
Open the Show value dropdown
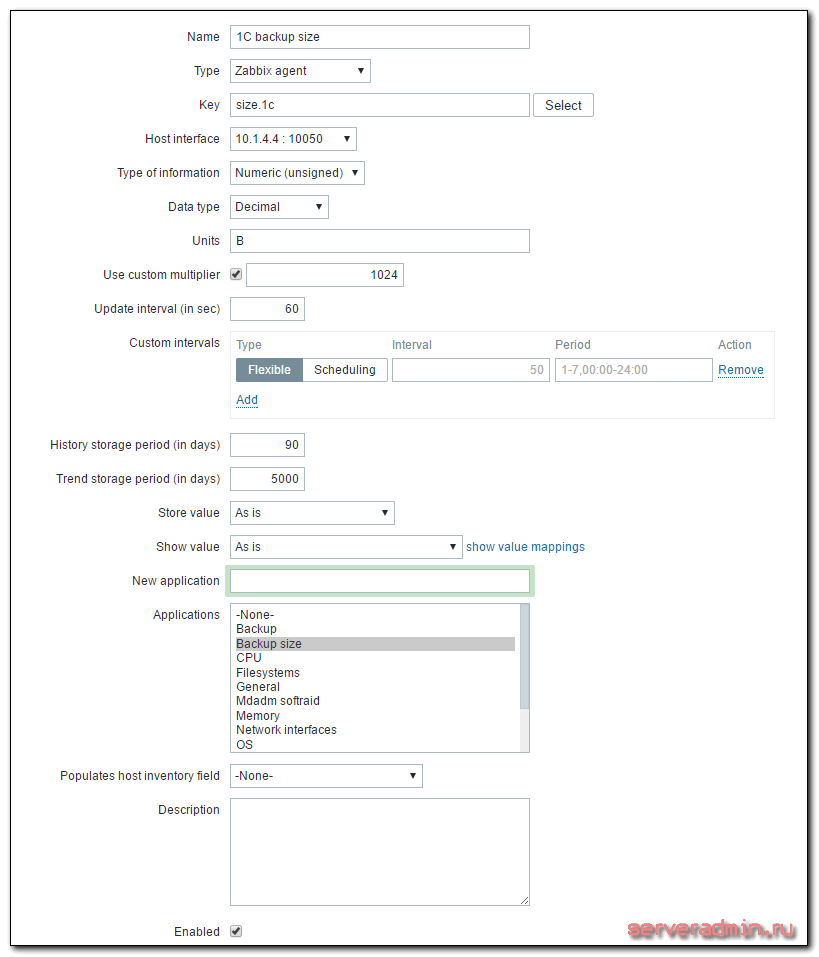(x=346, y=547)
